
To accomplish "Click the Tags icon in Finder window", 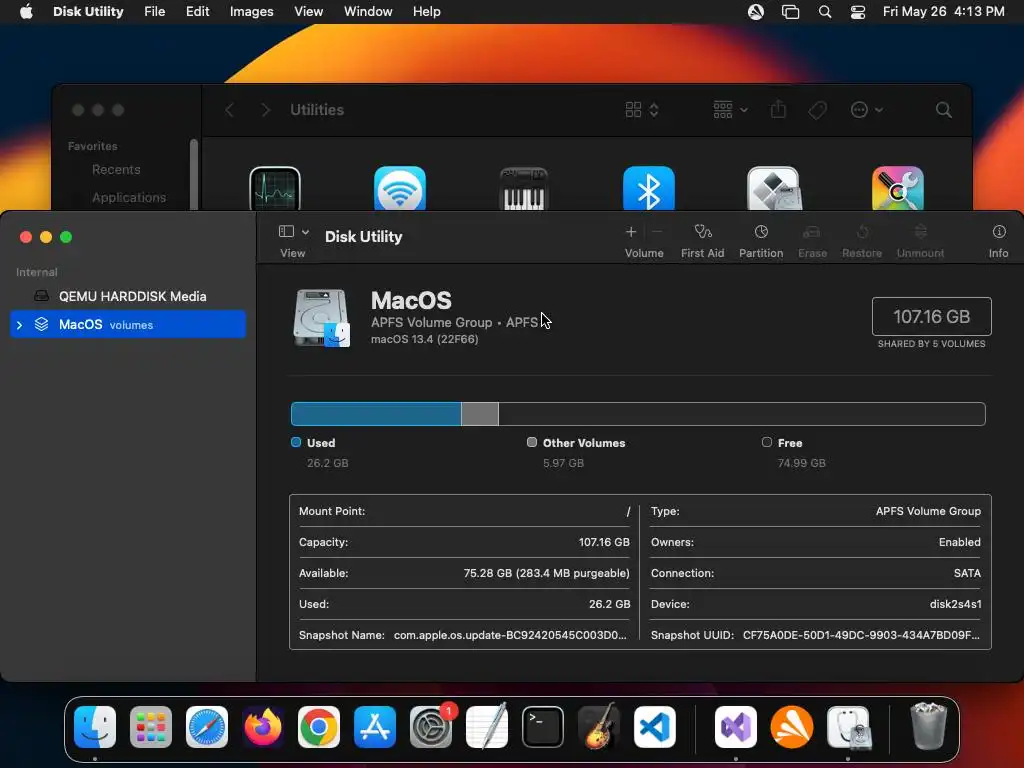I will click(x=817, y=110).
